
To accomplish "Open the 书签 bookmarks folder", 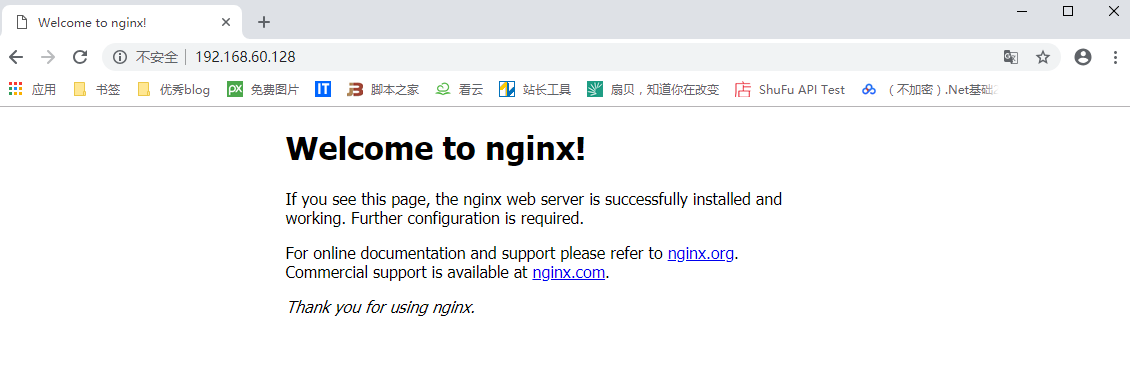I will [97, 89].
